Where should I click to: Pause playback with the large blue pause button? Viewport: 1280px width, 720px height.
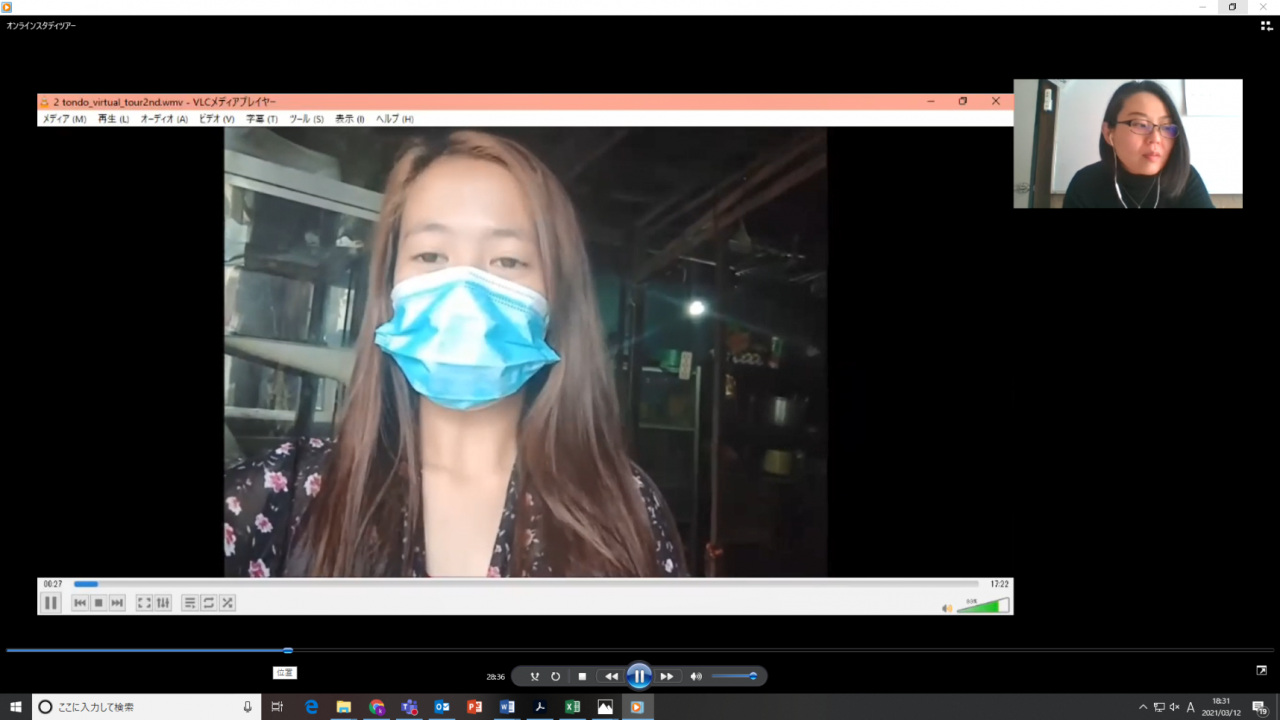639,677
